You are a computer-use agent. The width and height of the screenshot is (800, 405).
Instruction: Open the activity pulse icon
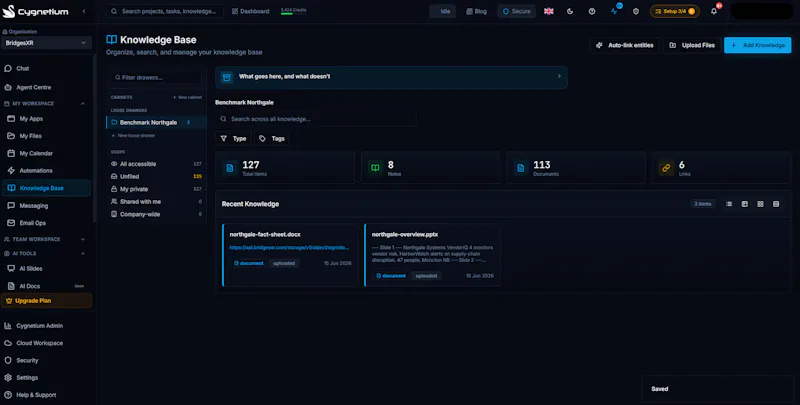(614, 11)
